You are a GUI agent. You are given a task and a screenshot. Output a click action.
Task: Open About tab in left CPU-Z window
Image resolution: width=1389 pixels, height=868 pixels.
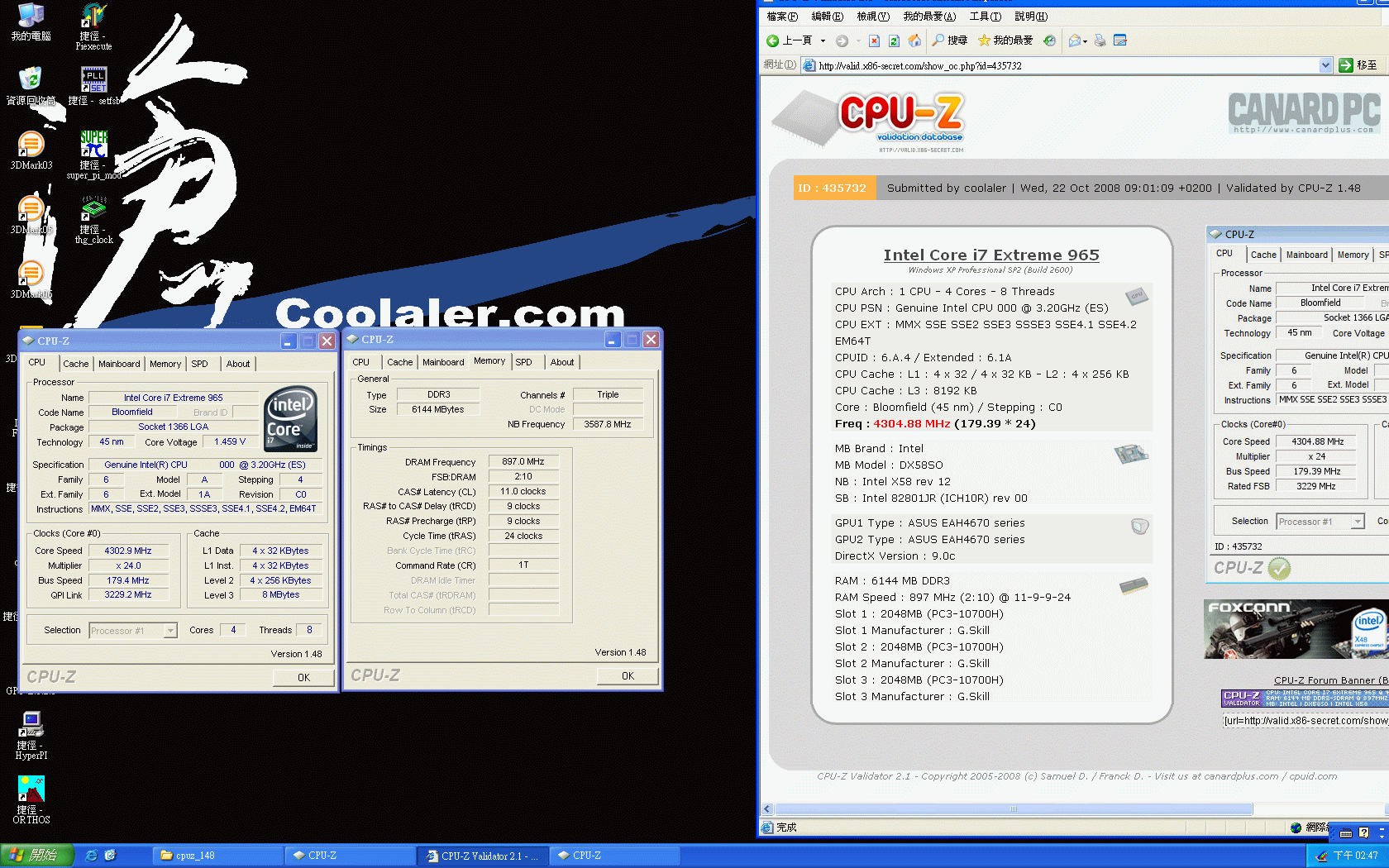[238, 364]
